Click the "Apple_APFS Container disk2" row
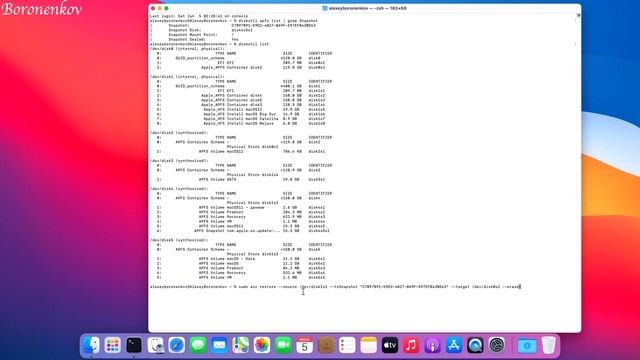The height and width of the screenshot is (360, 640). (x=241, y=67)
